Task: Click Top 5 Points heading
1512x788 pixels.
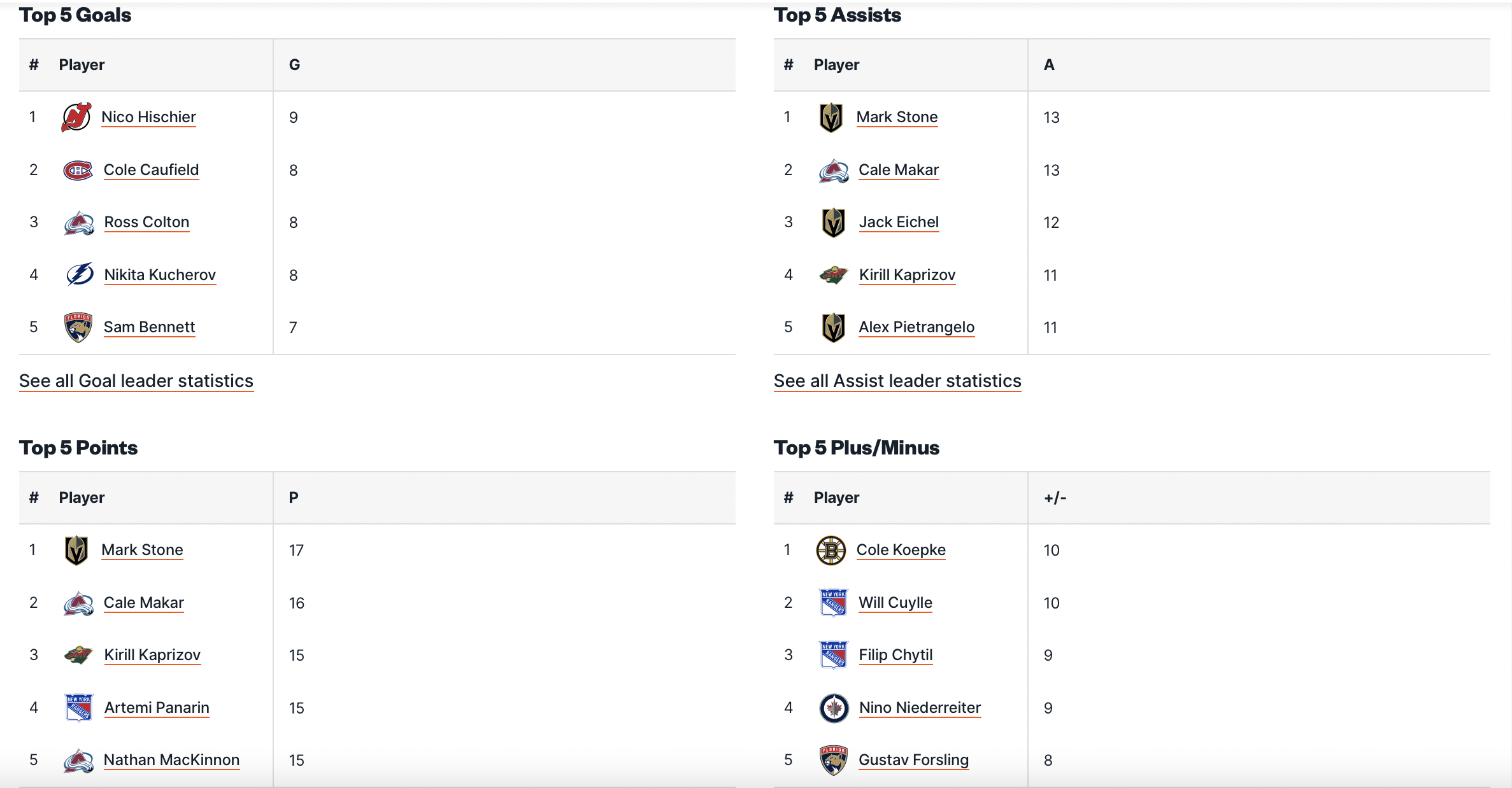Action: [x=78, y=448]
